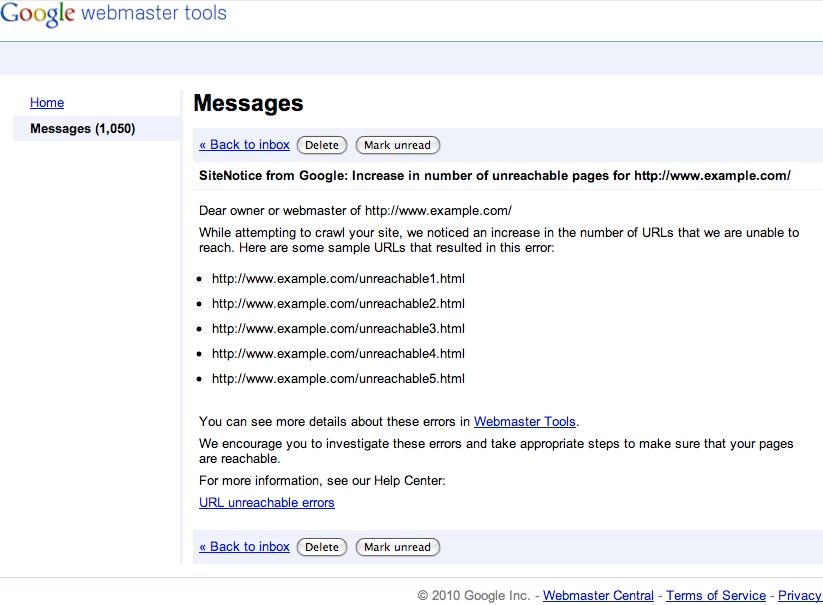Click the bottom Mark unread button
The width and height of the screenshot is (823, 605).
tap(397, 547)
